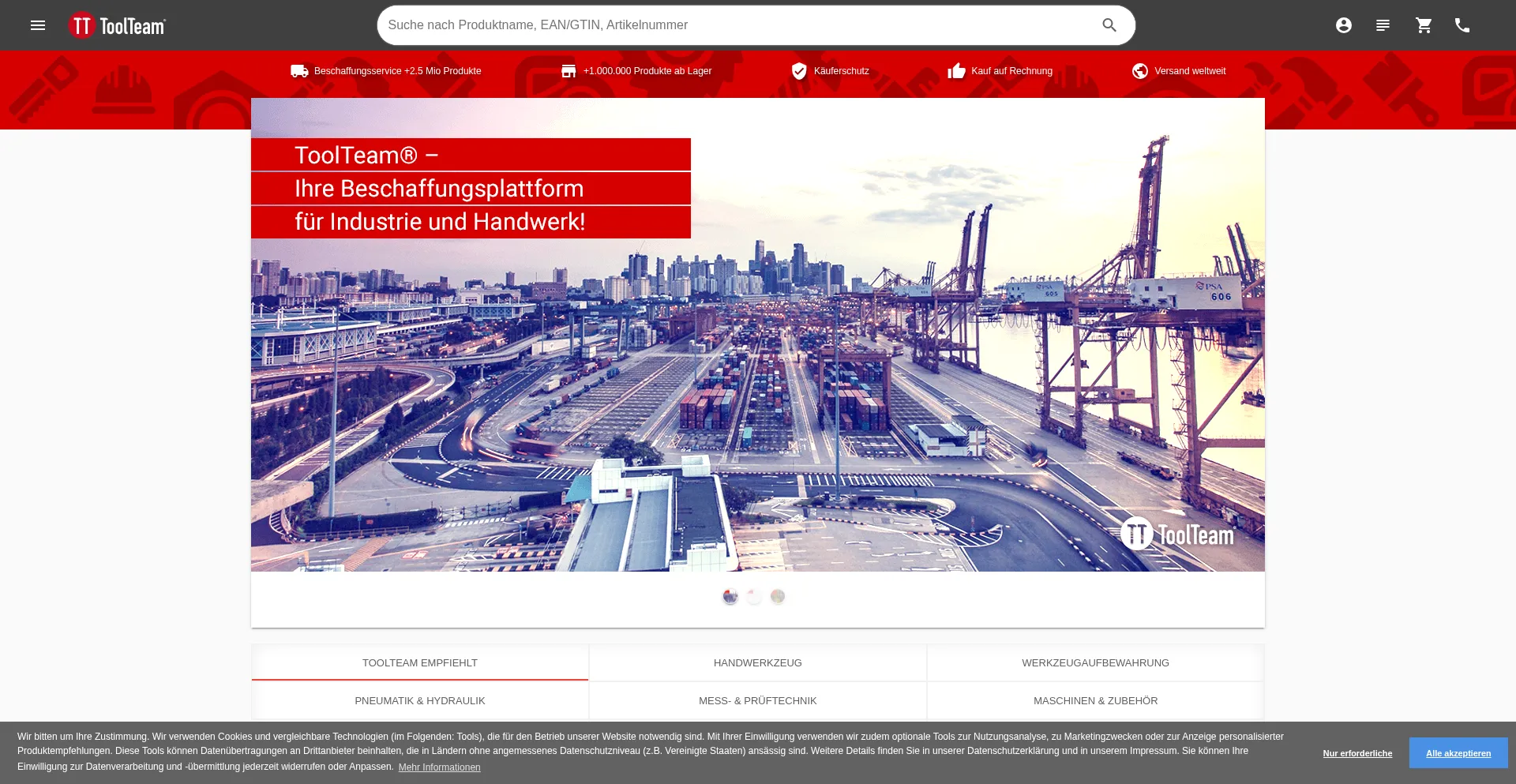Open the shopping cart

click(1424, 25)
